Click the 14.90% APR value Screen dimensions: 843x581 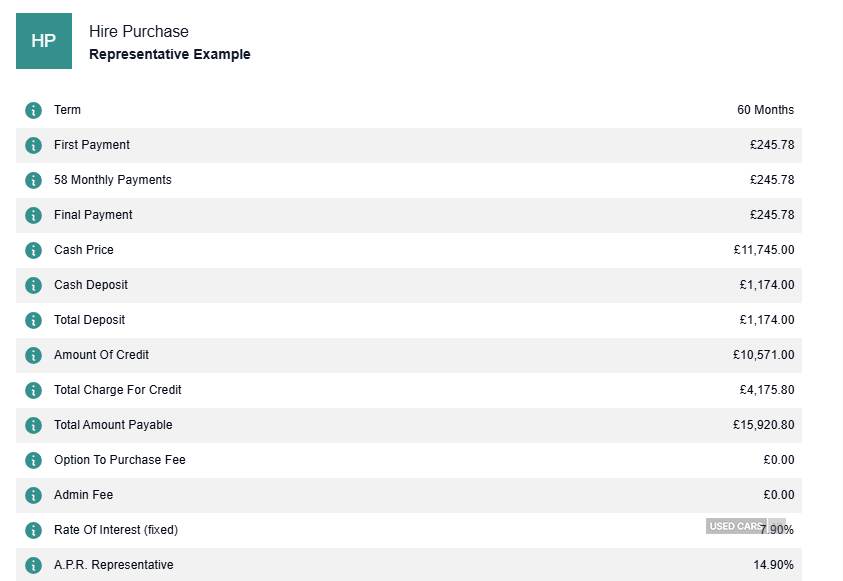[x=773, y=565]
